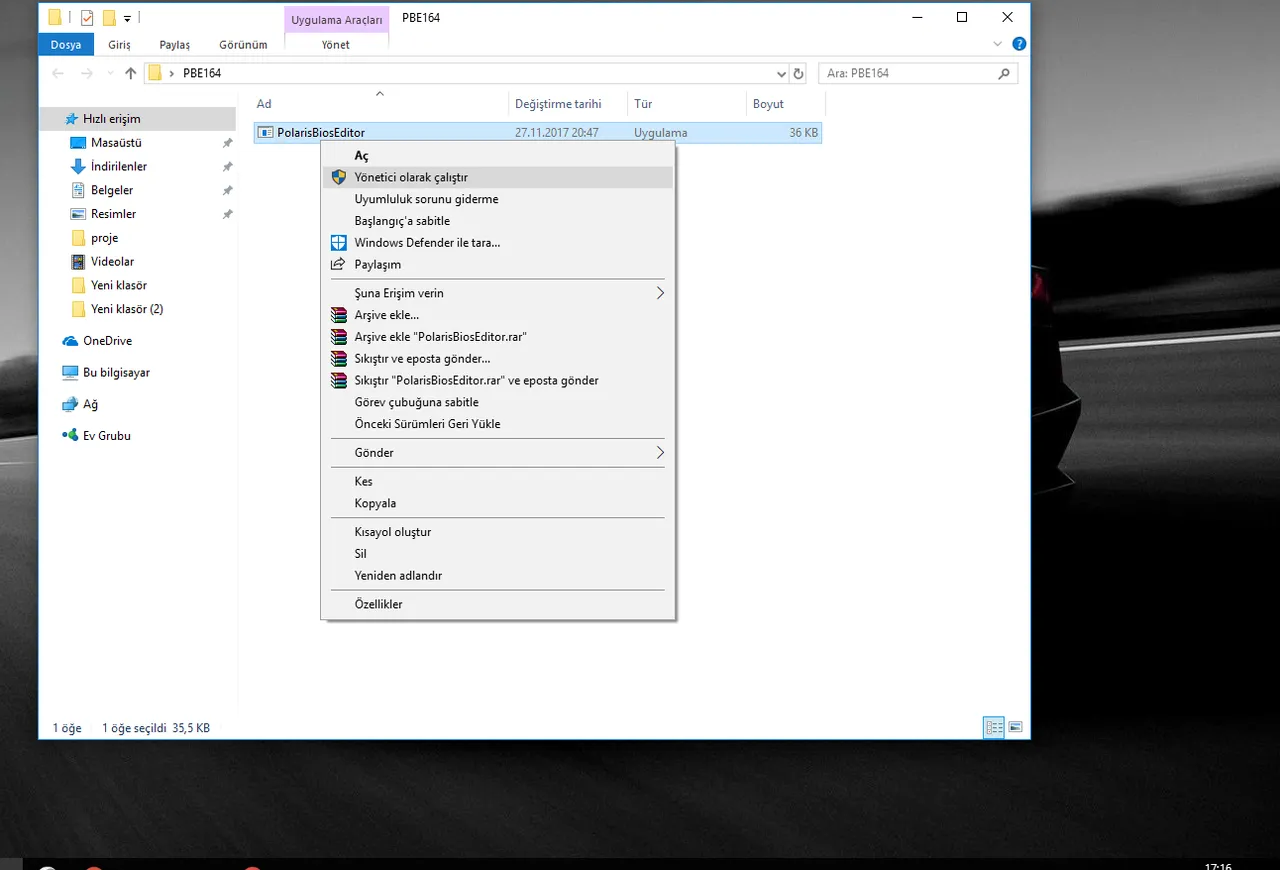Image resolution: width=1280 pixels, height=870 pixels.
Task: Open the Dosya ribbon tab
Action: (66, 45)
